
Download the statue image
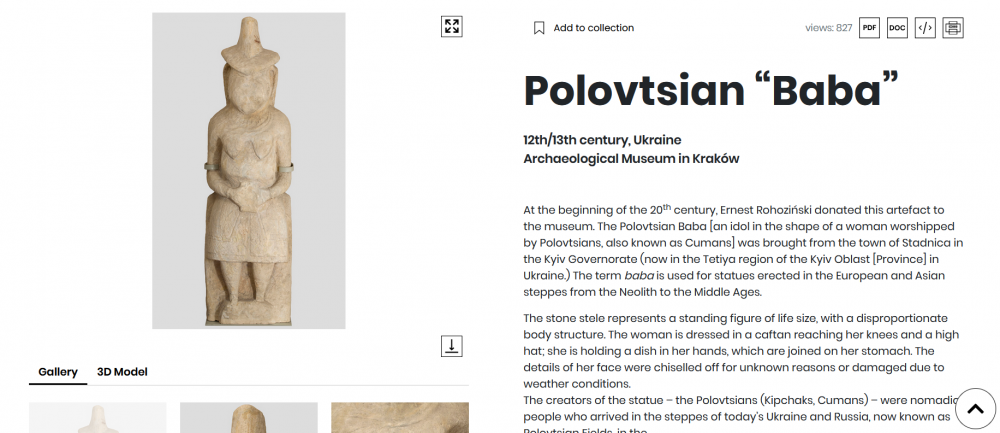pyautogui.click(x=451, y=346)
